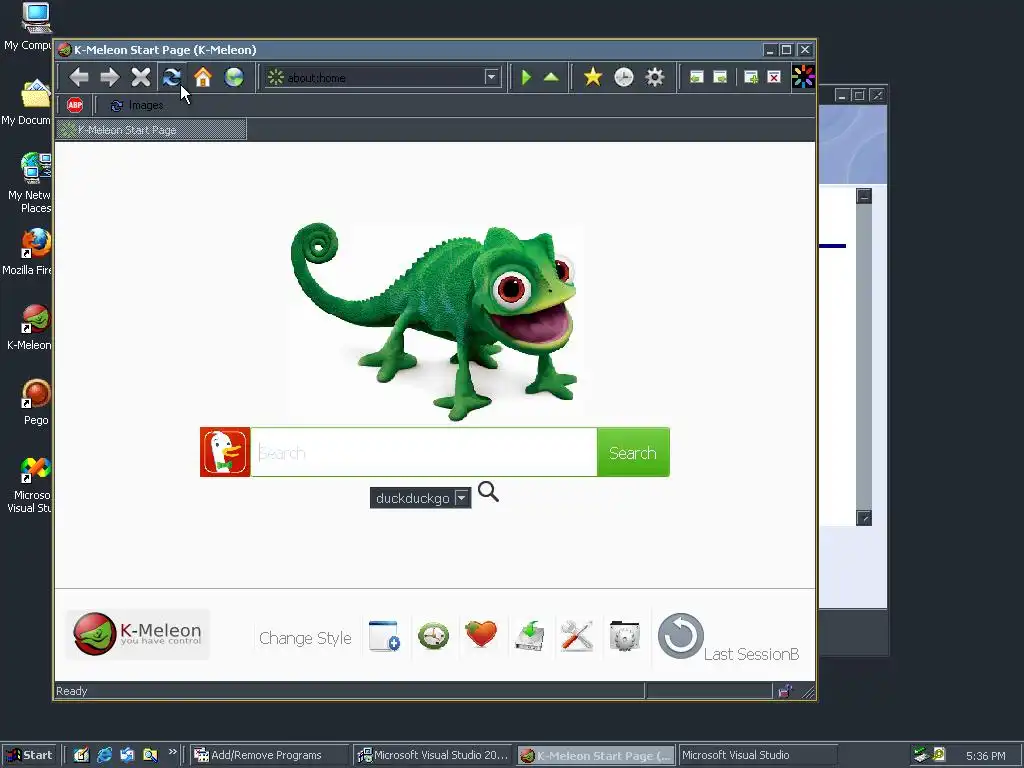Viewport: 1024px width, 768px height.
Task: Click the clock showing 5:36 PM
Action: [985, 756]
